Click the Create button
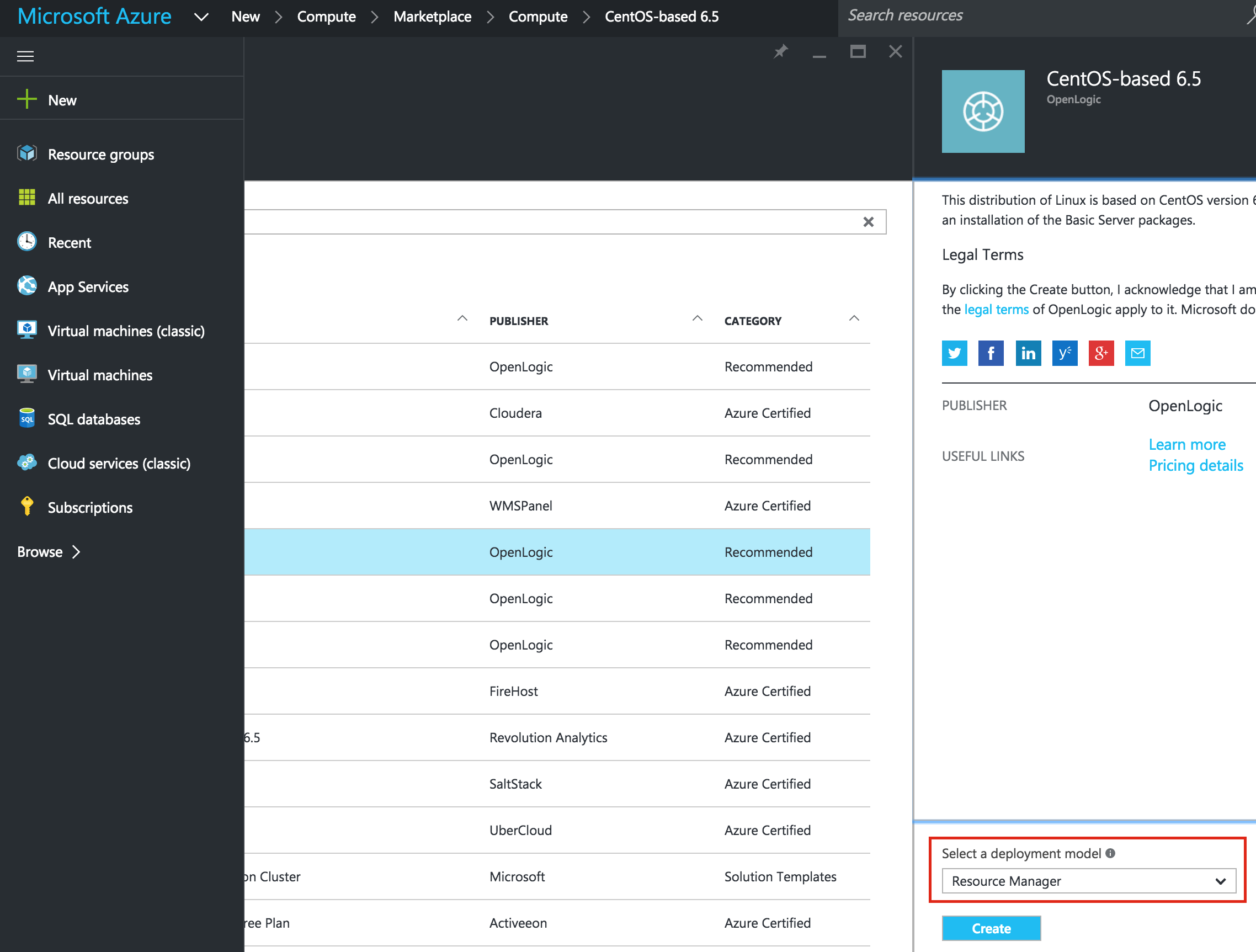The height and width of the screenshot is (952, 1256). [992, 928]
